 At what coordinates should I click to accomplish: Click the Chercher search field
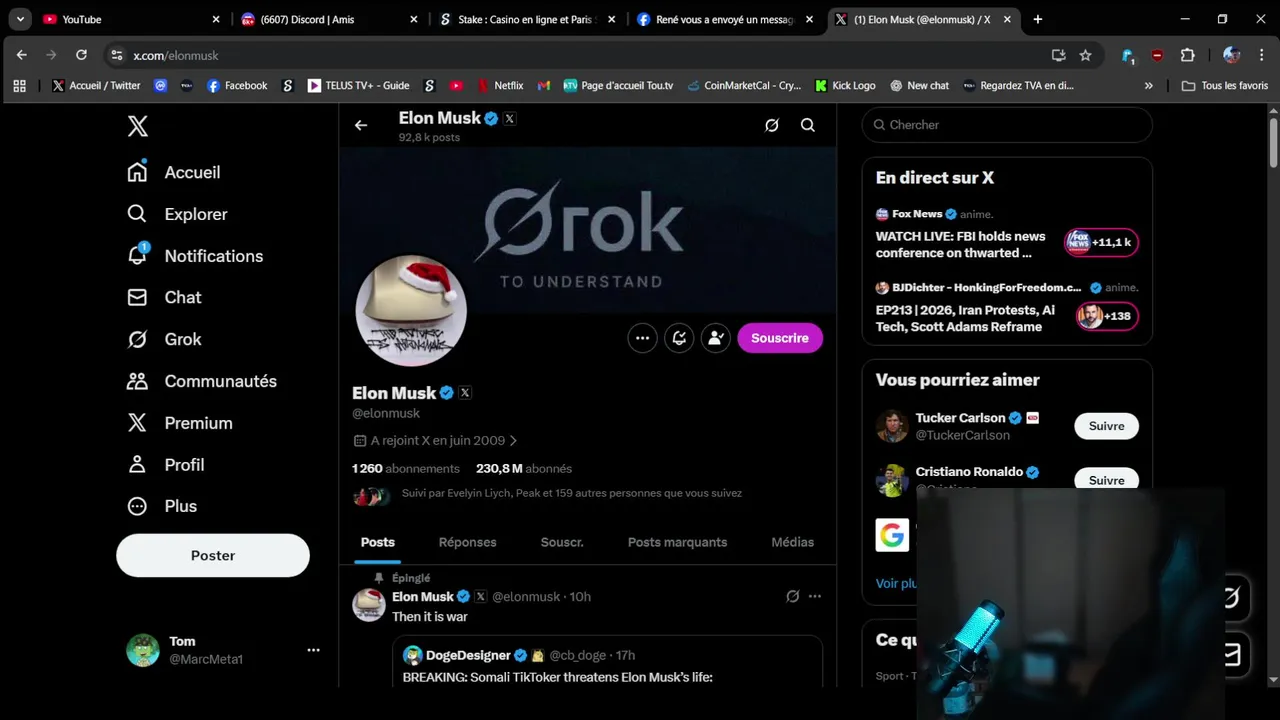point(1007,125)
